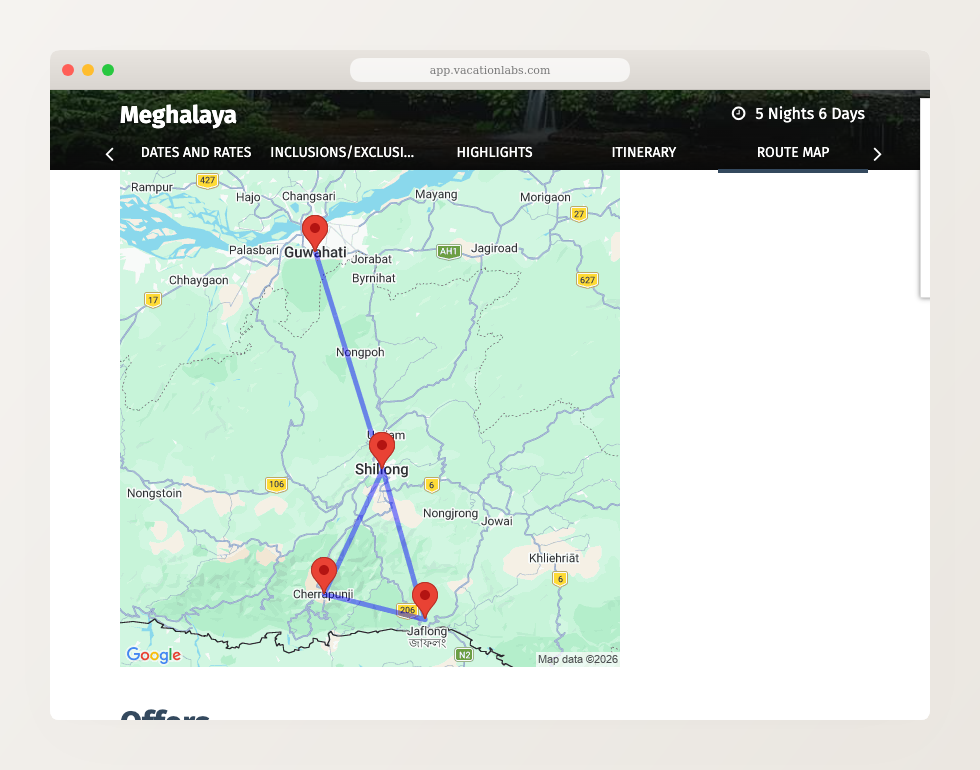
Task: Click the green macOS fullscreen window button
Action: pyautogui.click(x=108, y=70)
